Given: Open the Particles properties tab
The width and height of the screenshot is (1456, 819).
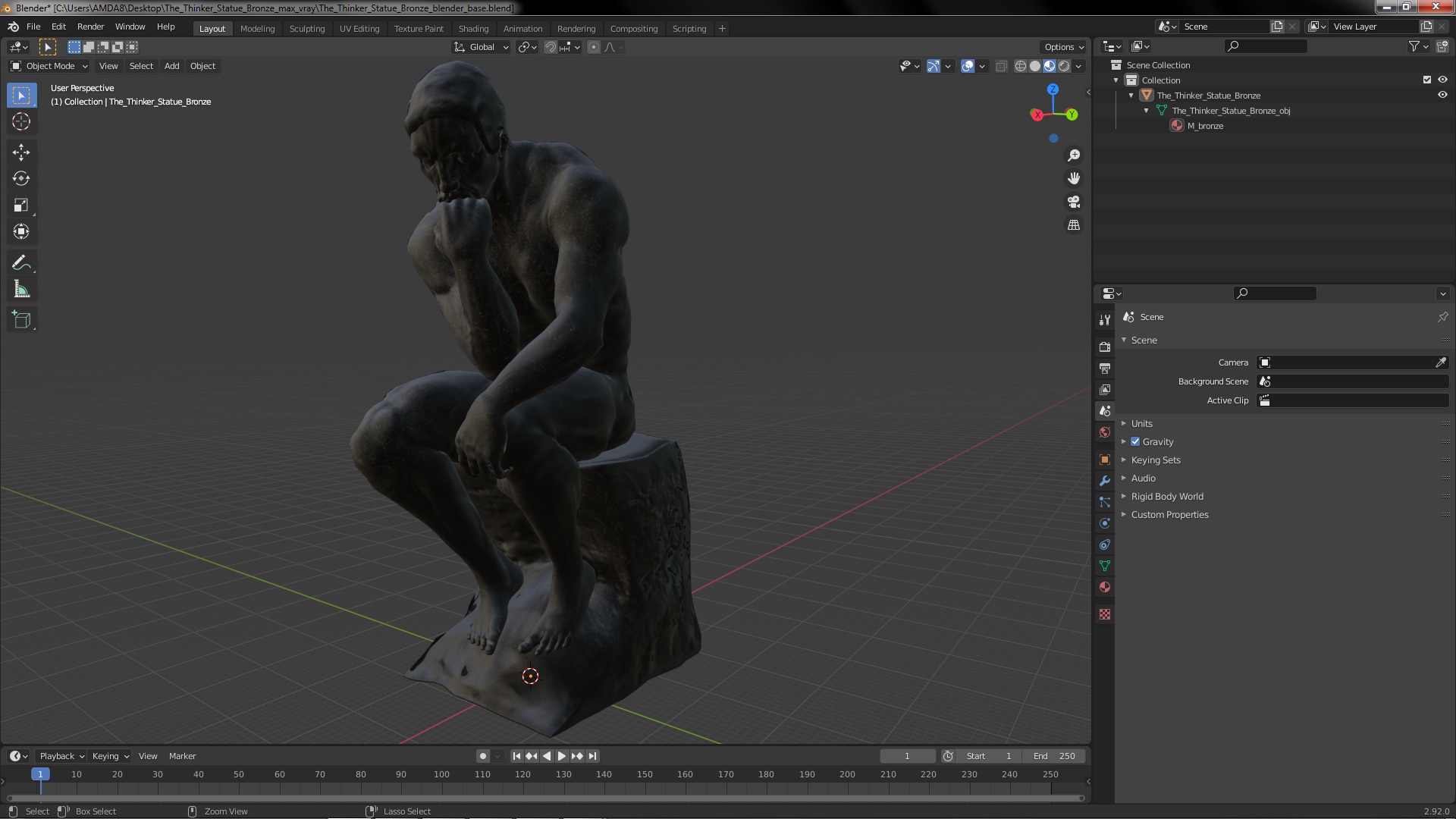Looking at the screenshot, I should [x=1105, y=502].
